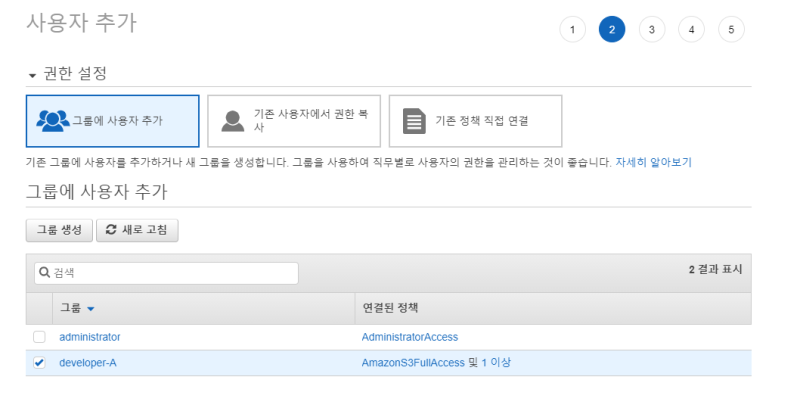
Task: Click the single user silhouette icon
Action: pyautogui.click(x=233, y=121)
